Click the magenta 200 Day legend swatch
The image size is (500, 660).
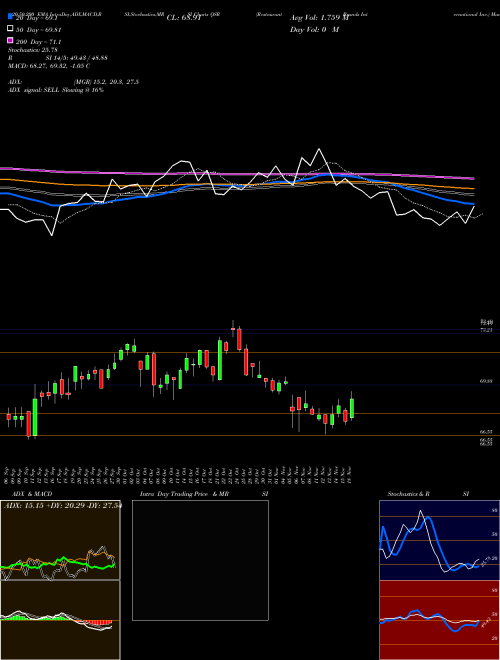(10, 40)
